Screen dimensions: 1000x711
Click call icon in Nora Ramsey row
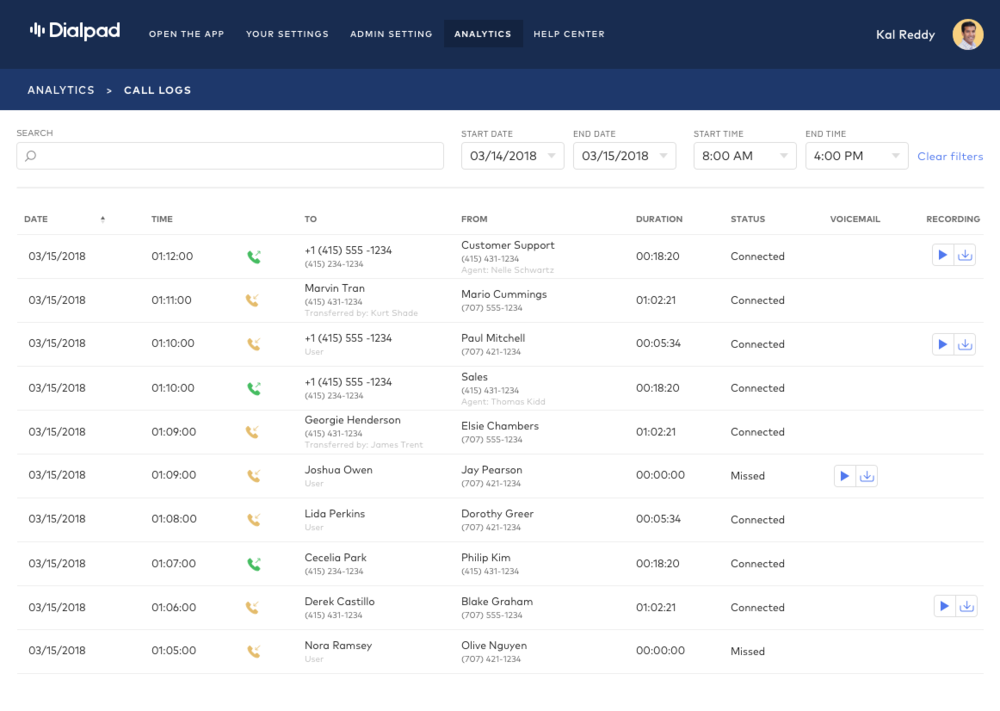click(254, 651)
